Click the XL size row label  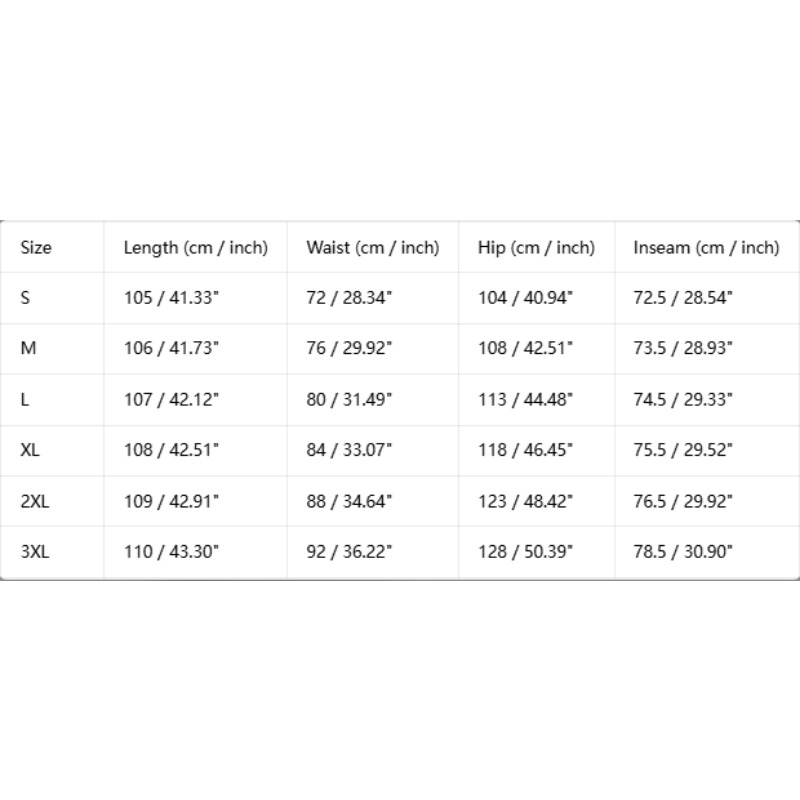point(30,449)
